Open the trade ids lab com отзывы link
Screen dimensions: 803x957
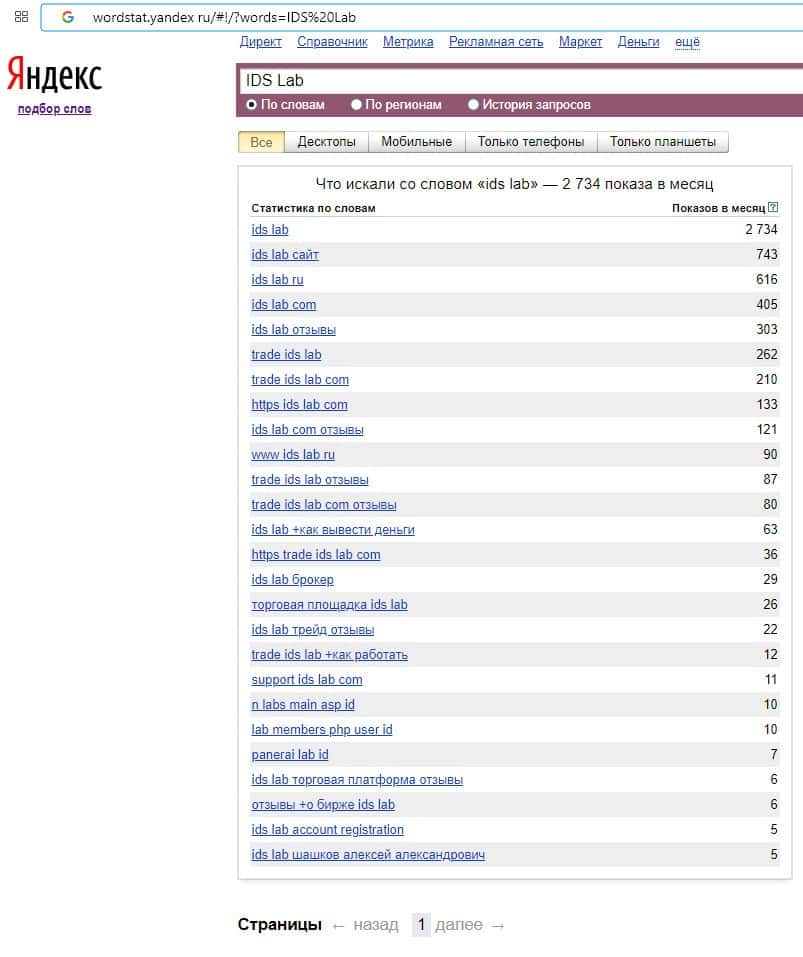[x=324, y=505]
